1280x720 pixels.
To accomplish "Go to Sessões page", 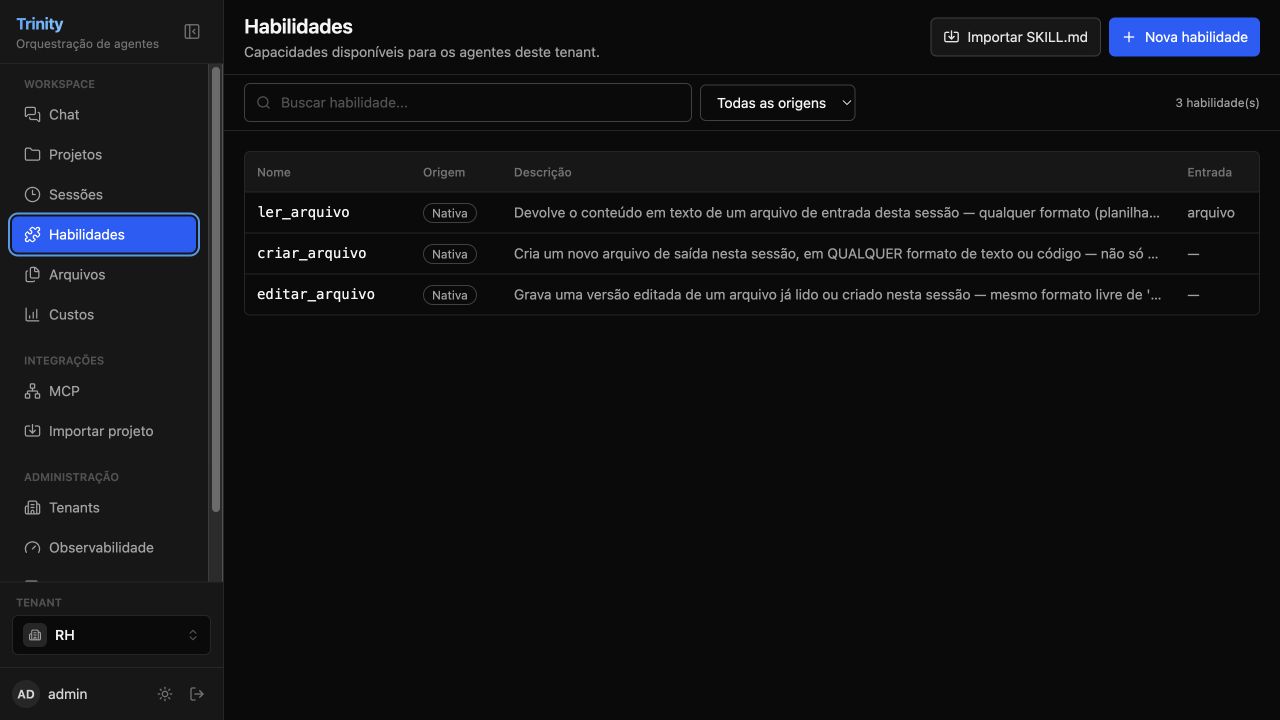I will 104,194.
